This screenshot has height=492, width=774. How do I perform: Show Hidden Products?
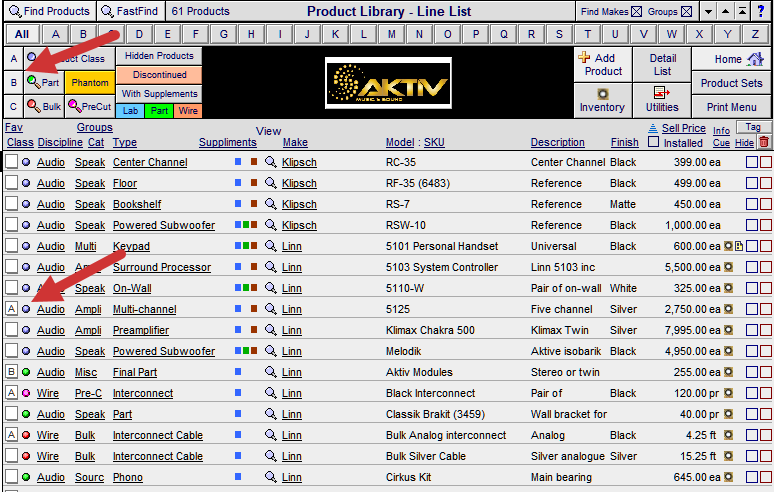point(159,56)
